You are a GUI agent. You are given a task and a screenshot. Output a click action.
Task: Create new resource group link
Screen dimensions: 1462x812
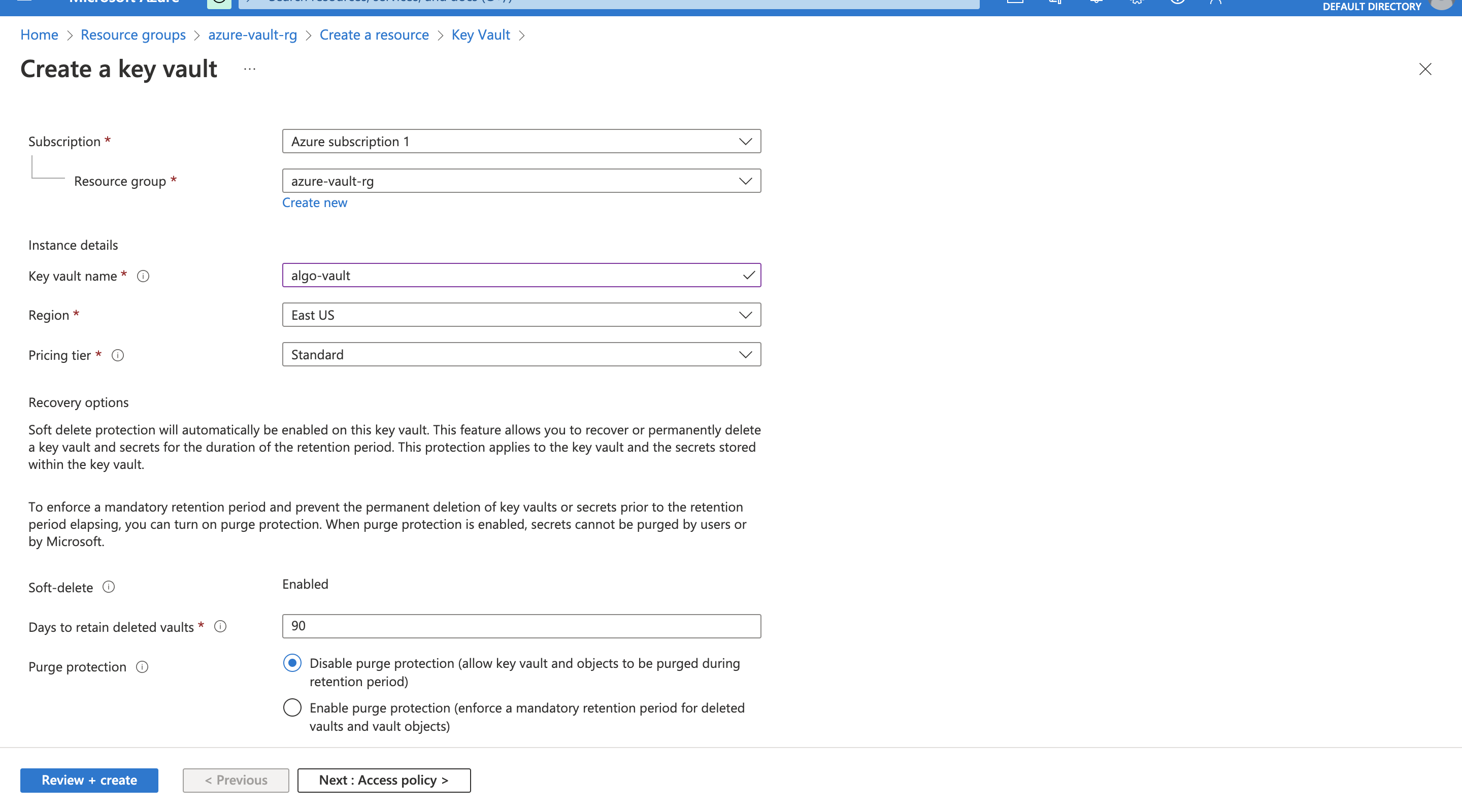(314, 202)
